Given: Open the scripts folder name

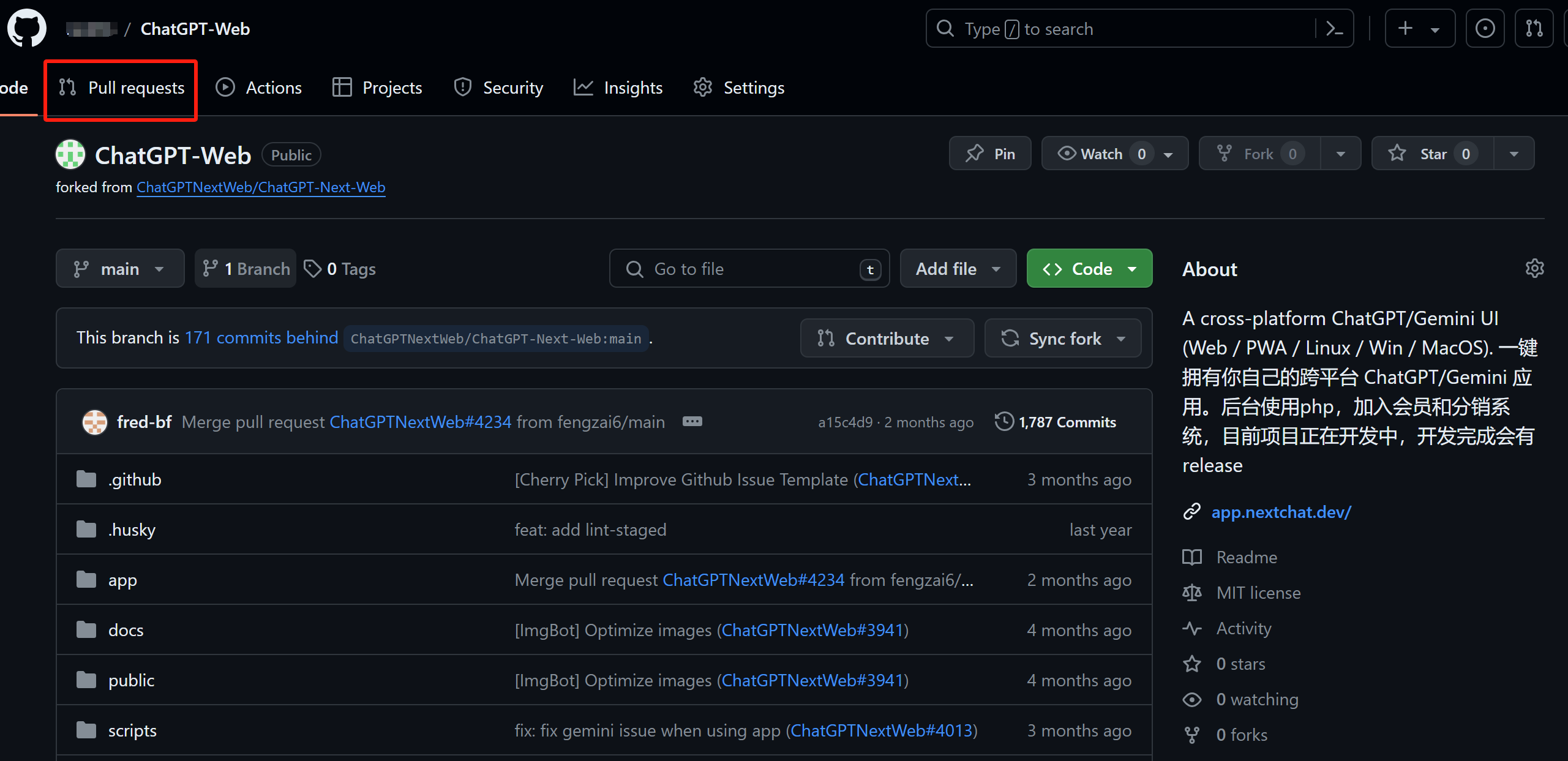Looking at the screenshot, I should 132,730.
